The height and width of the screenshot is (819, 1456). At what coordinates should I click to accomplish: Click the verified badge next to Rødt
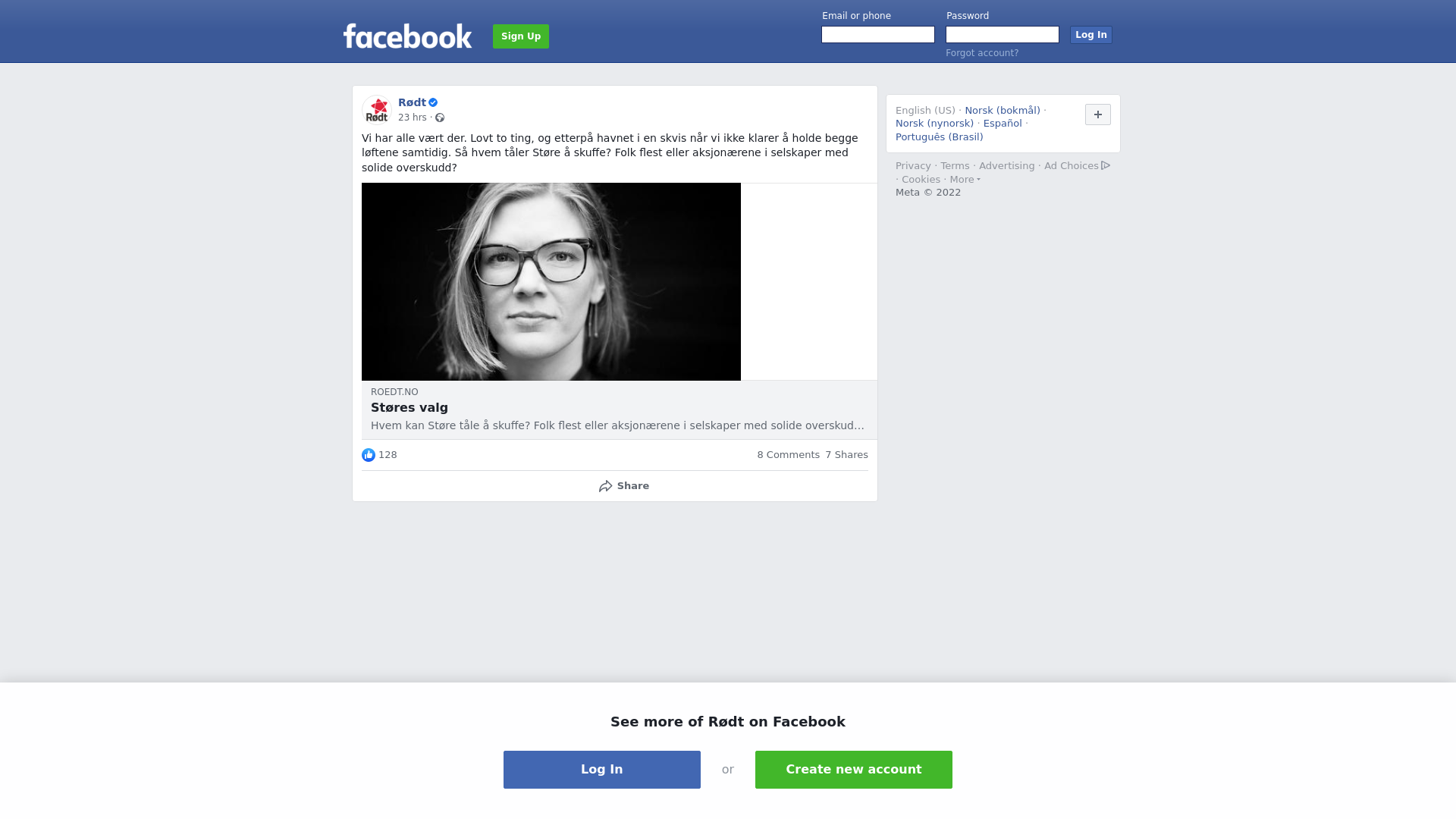pos(433,102)
